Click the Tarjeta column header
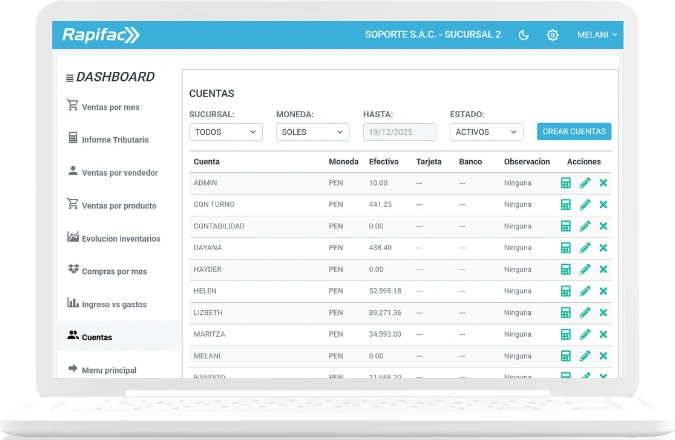675x440 pixels. pos(429,162)
